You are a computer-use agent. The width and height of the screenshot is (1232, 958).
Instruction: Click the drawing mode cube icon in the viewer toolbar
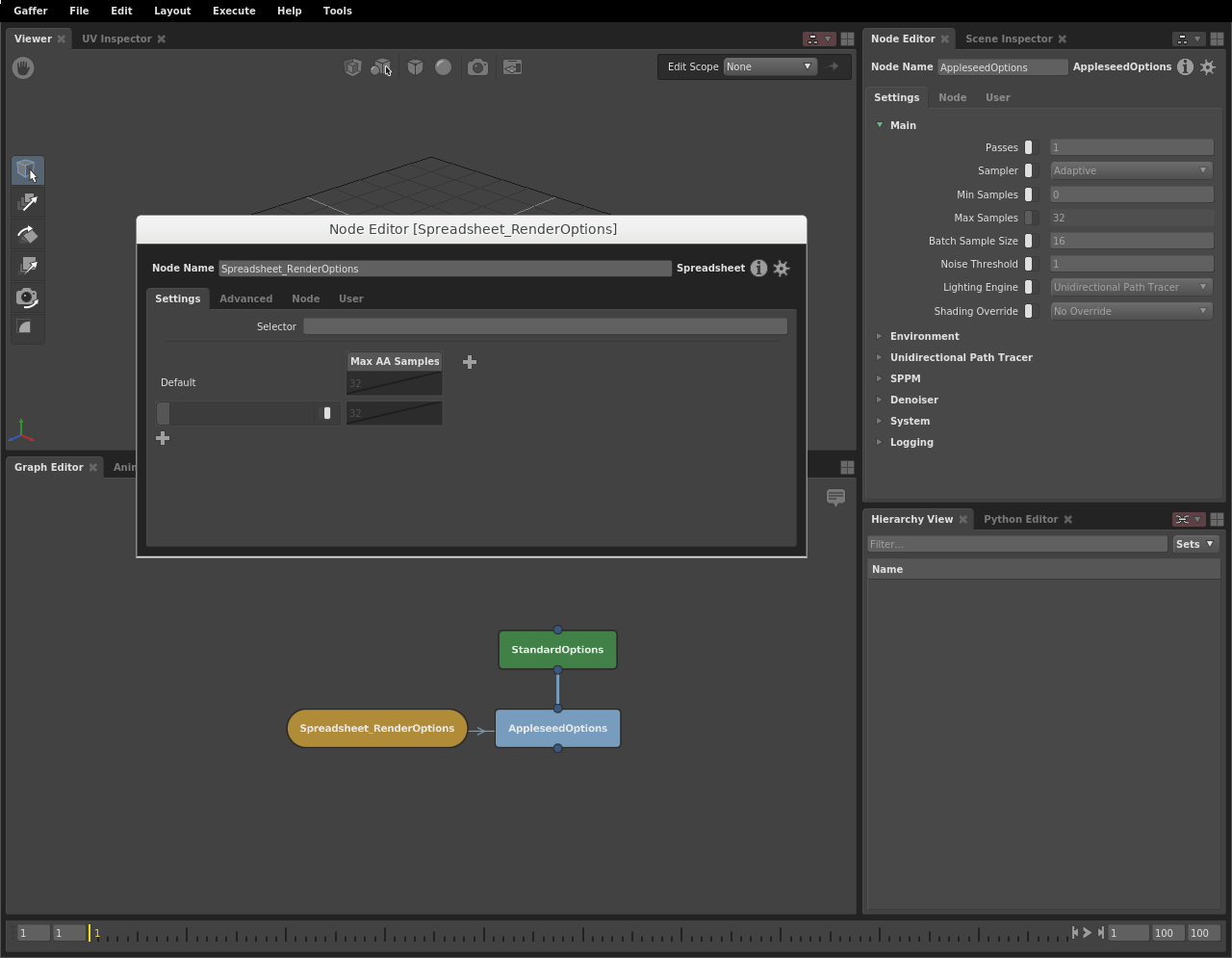[415, 67]
